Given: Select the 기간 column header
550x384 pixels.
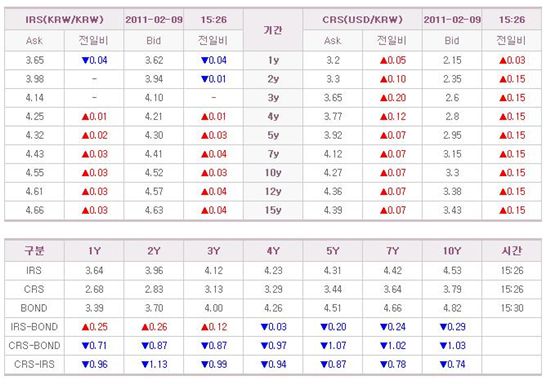Looking at the screenshot, I should [273, 30].
